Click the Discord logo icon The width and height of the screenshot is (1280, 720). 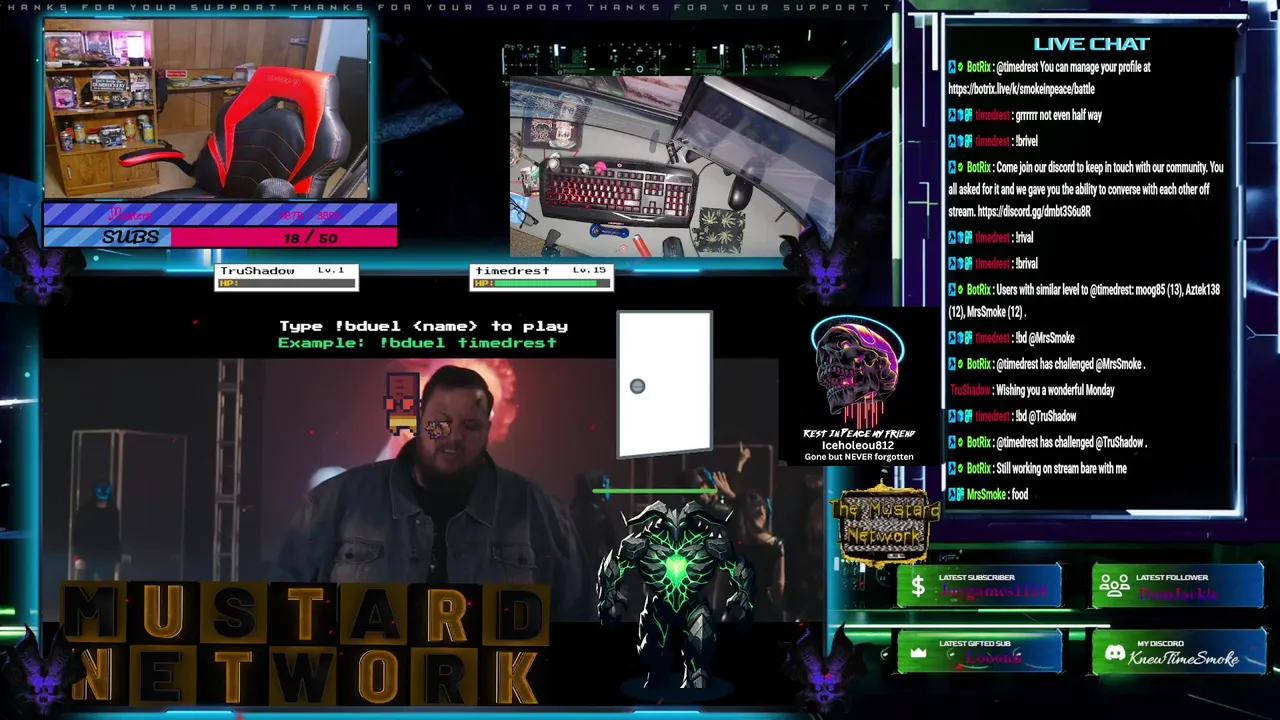[x=1114, y=653]
